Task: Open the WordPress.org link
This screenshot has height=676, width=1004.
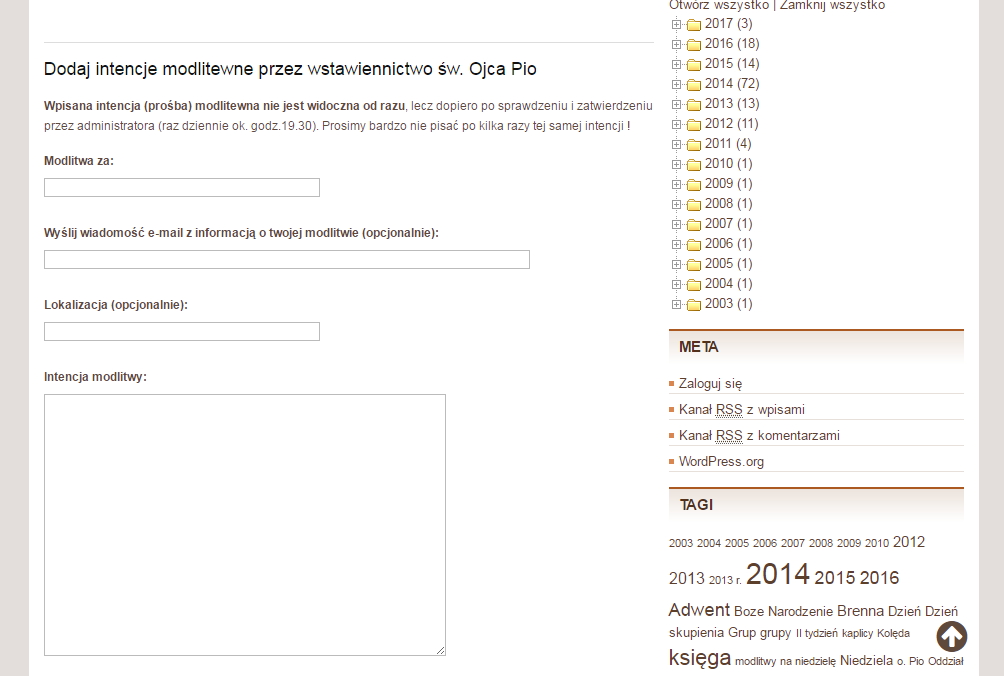Action: [x=721, y=461]
